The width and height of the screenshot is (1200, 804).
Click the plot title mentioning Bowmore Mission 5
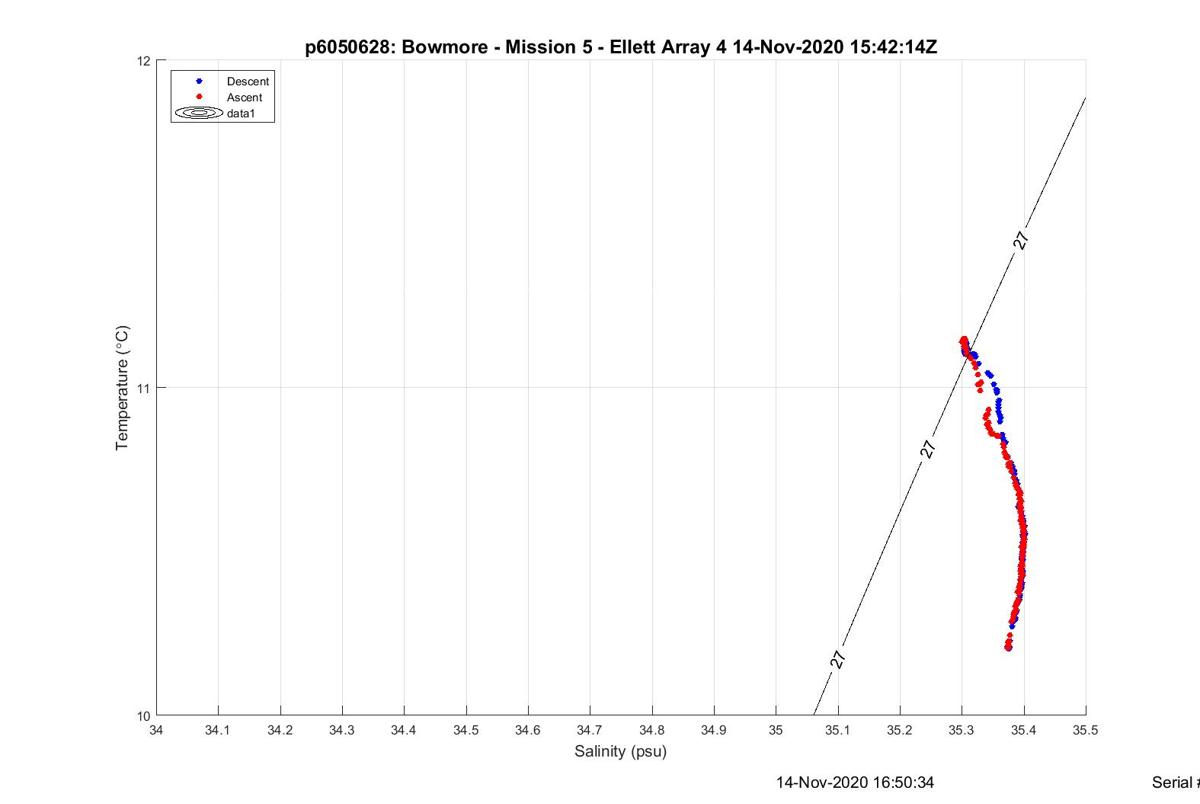(x=620, y=47)
